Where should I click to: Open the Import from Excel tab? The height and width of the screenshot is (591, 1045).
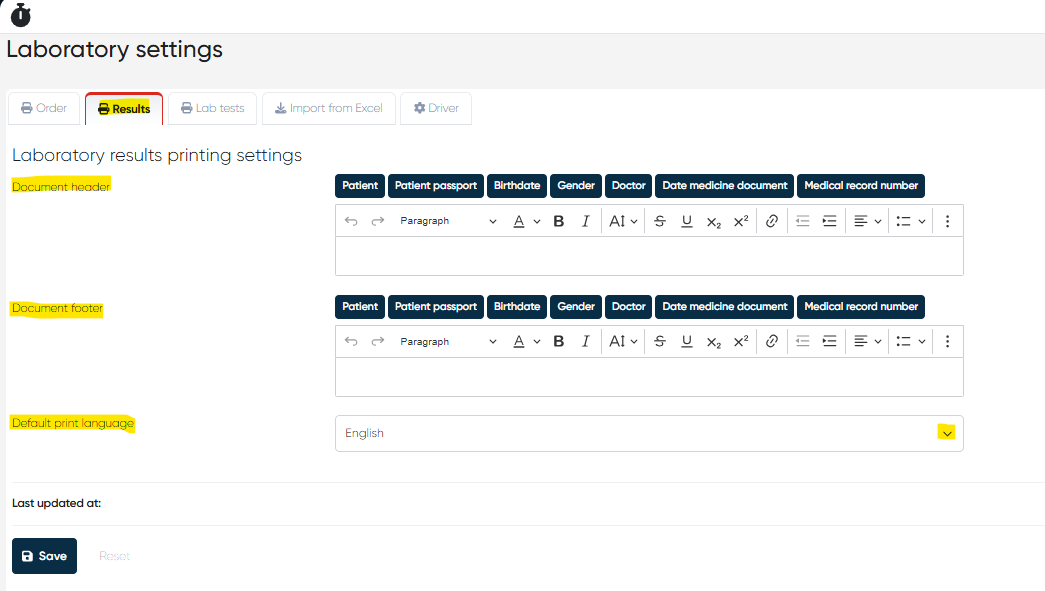click(328, 108)
